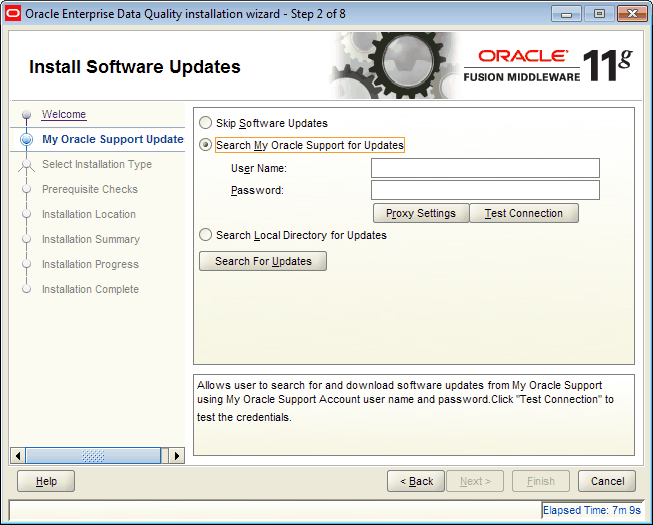Select My Oracle Support Update step
The height and width of the screenshot is (525, 653).
click(x=112, y=139)
